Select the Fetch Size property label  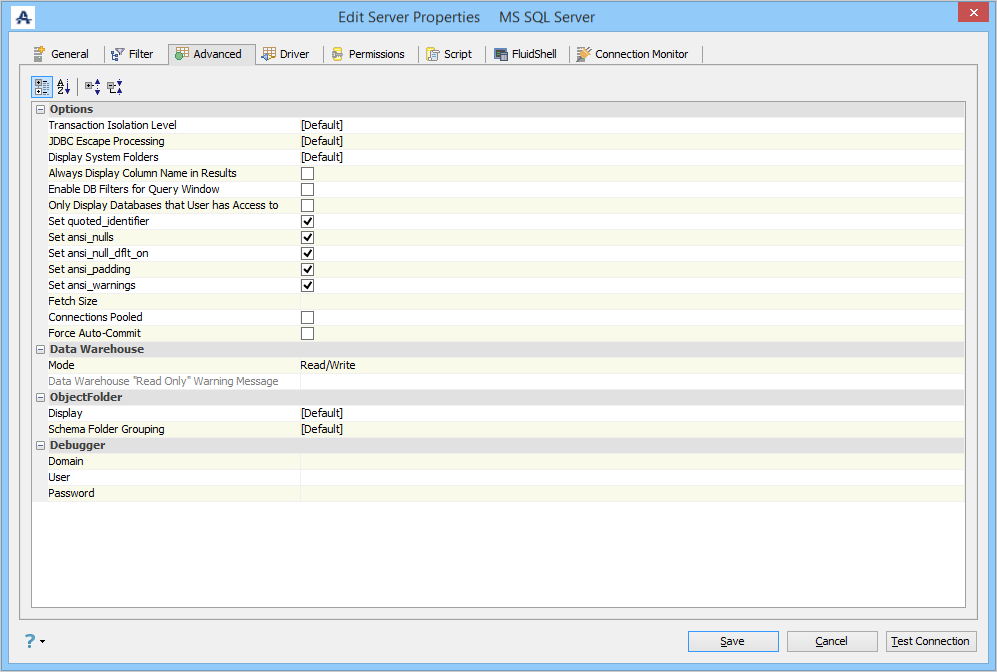click(72, 301)
